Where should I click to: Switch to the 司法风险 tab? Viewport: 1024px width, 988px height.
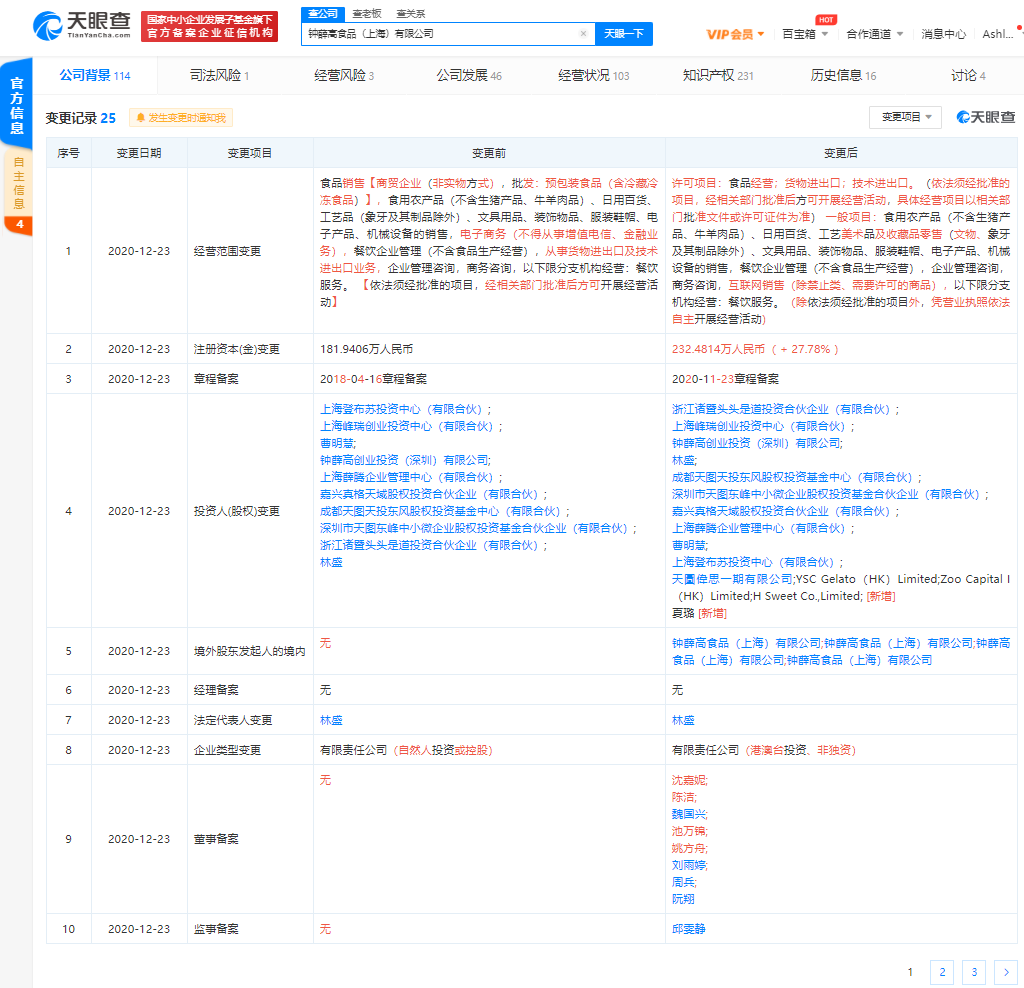click(219, 76)
